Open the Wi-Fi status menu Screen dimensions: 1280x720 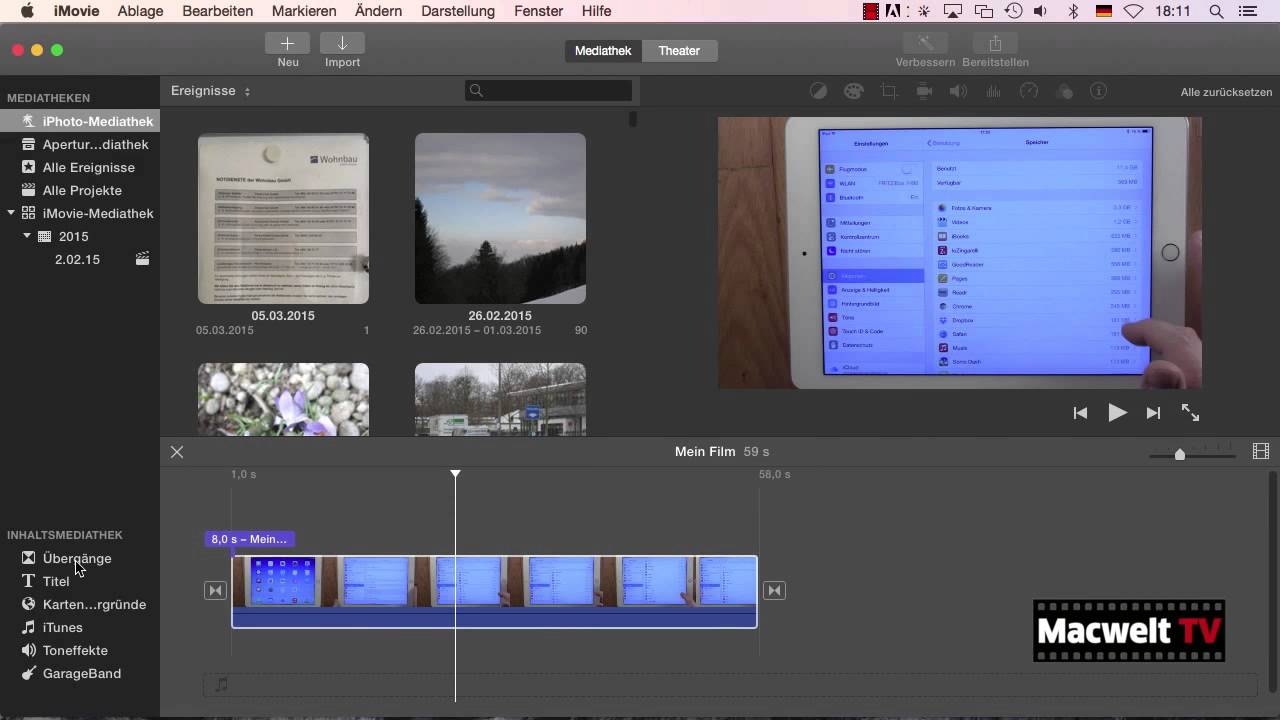coord(1133,11)
